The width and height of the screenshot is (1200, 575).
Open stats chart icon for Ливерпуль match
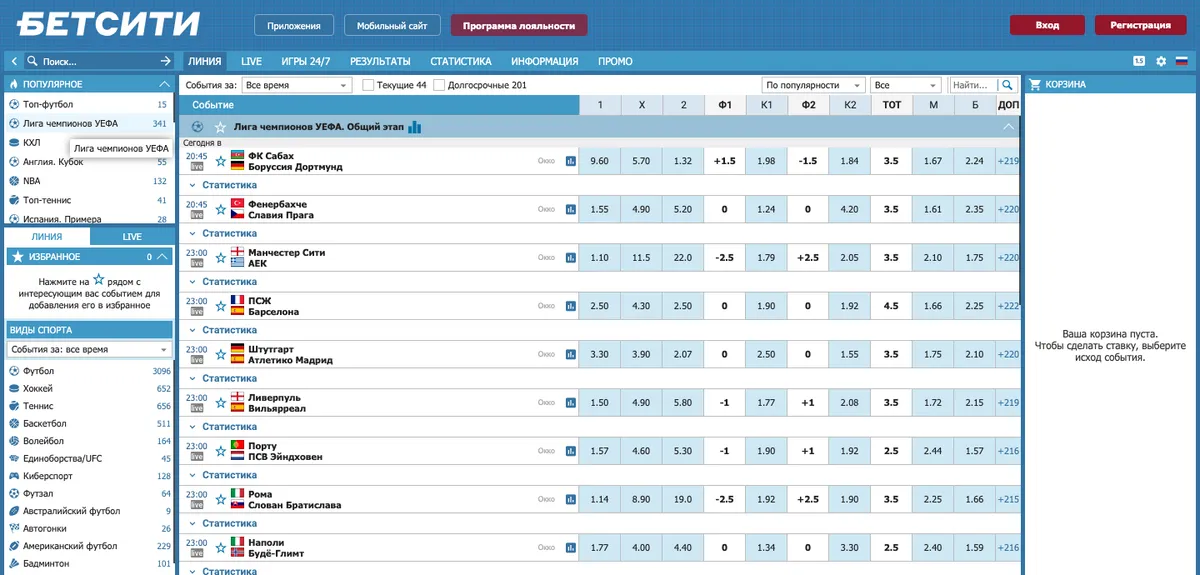coord(571,403)
